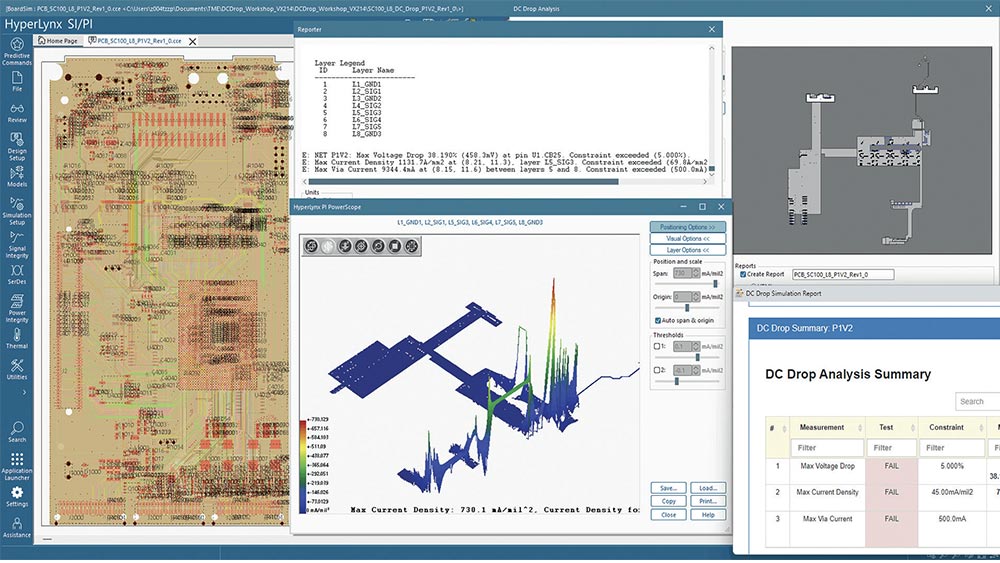Click the Save... button in PowerScope

click(668, 488)
